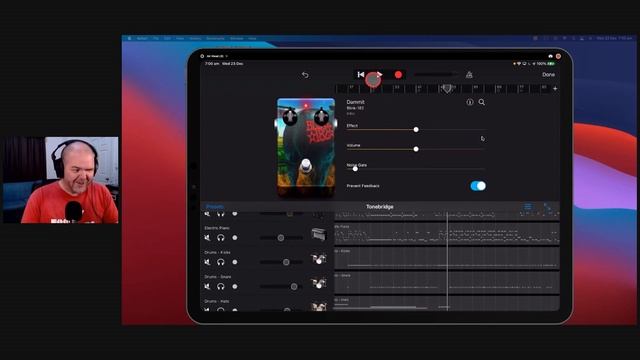Adjust the Drums - Snare volume slider
640x360 pixels.
coord(293,287)
